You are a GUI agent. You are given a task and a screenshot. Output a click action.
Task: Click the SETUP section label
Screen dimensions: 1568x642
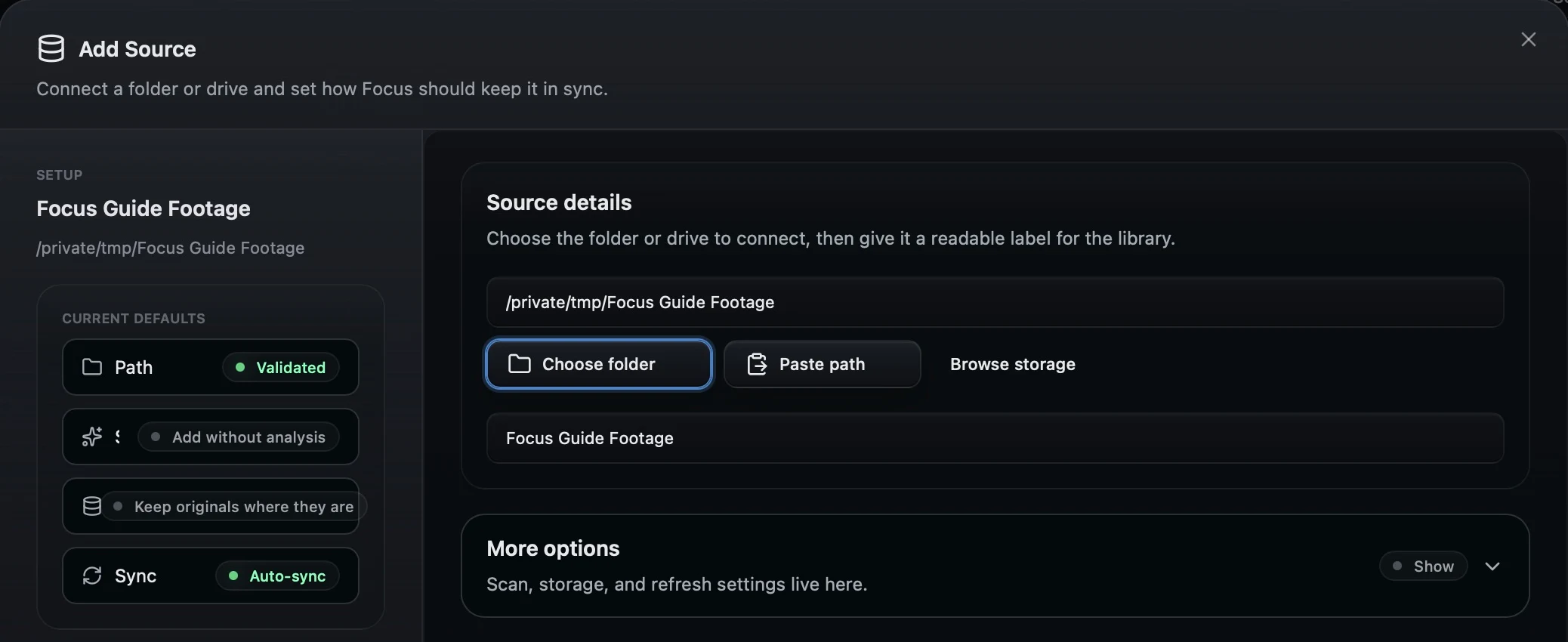point(60,174)
